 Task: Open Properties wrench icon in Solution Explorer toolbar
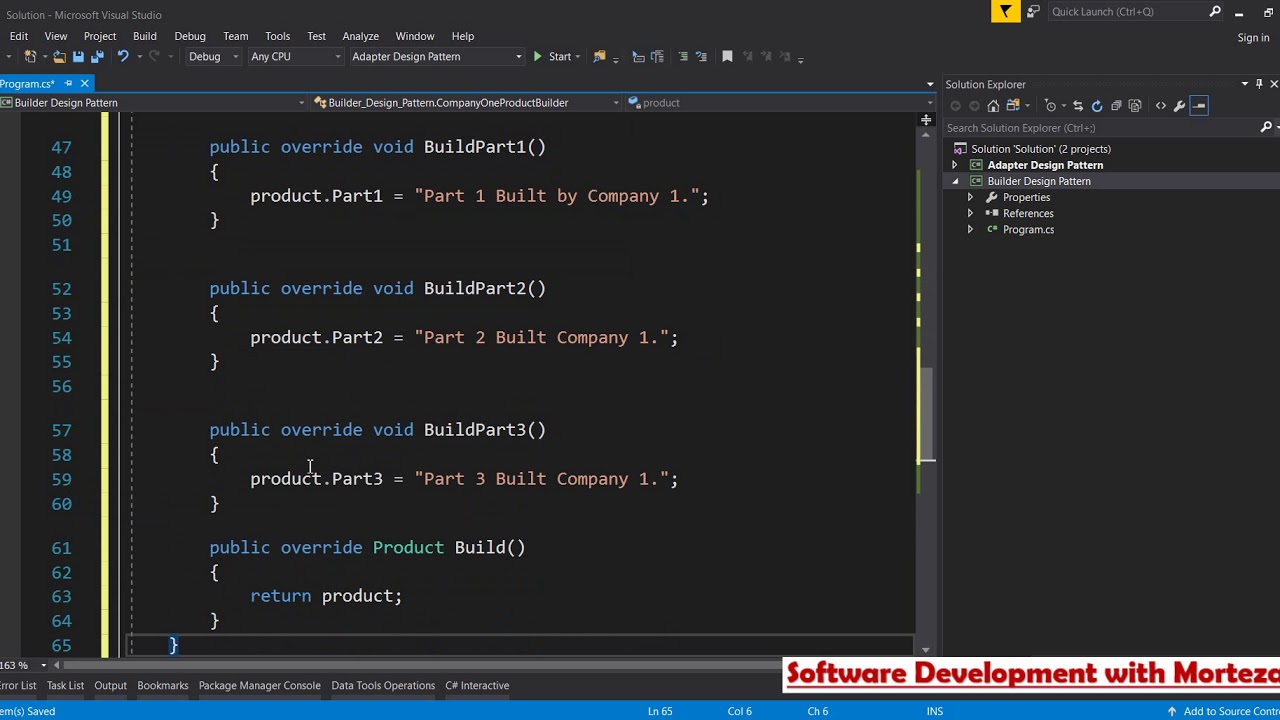1180,106
